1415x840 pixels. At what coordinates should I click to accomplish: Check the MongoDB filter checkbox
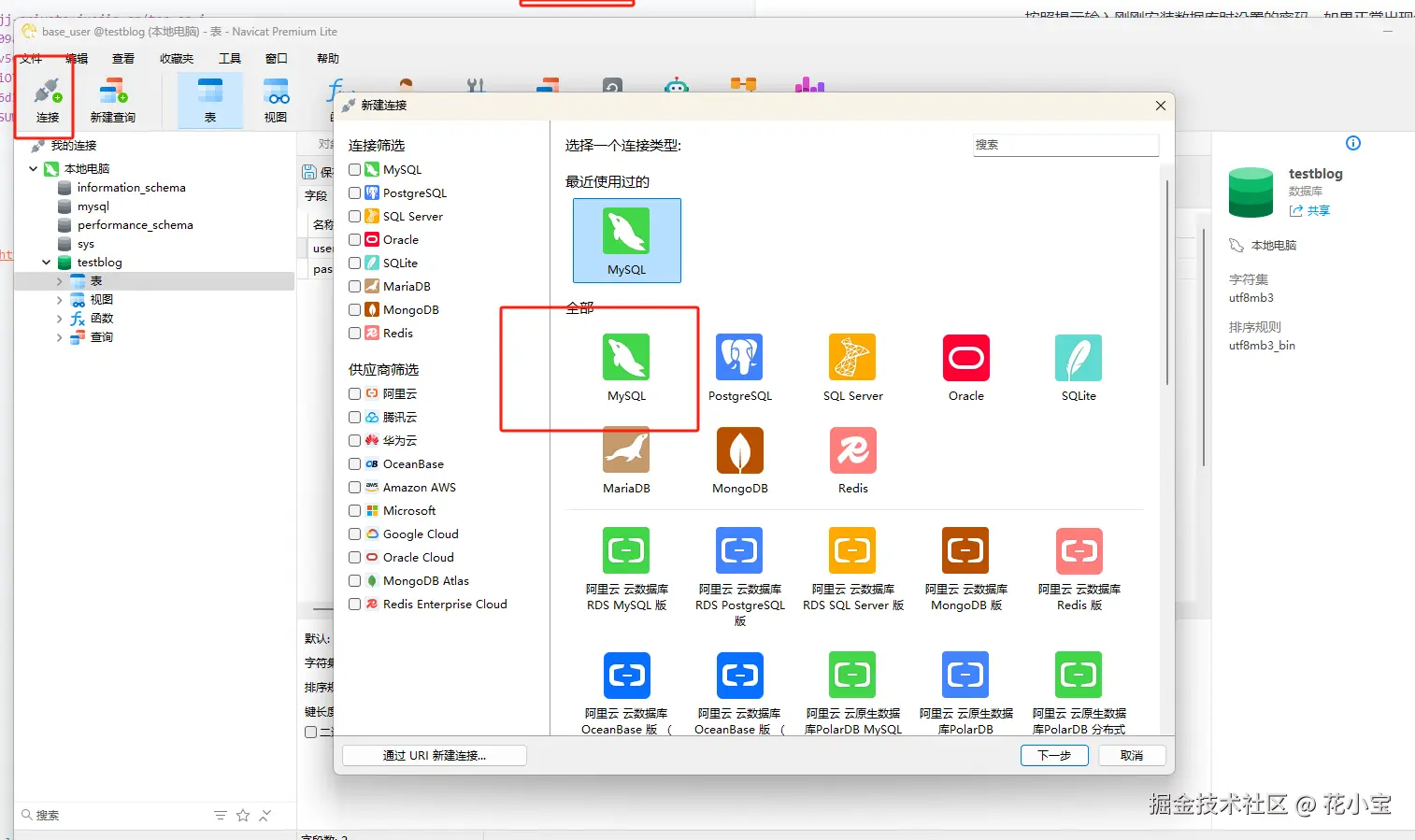tap(355, 310)
